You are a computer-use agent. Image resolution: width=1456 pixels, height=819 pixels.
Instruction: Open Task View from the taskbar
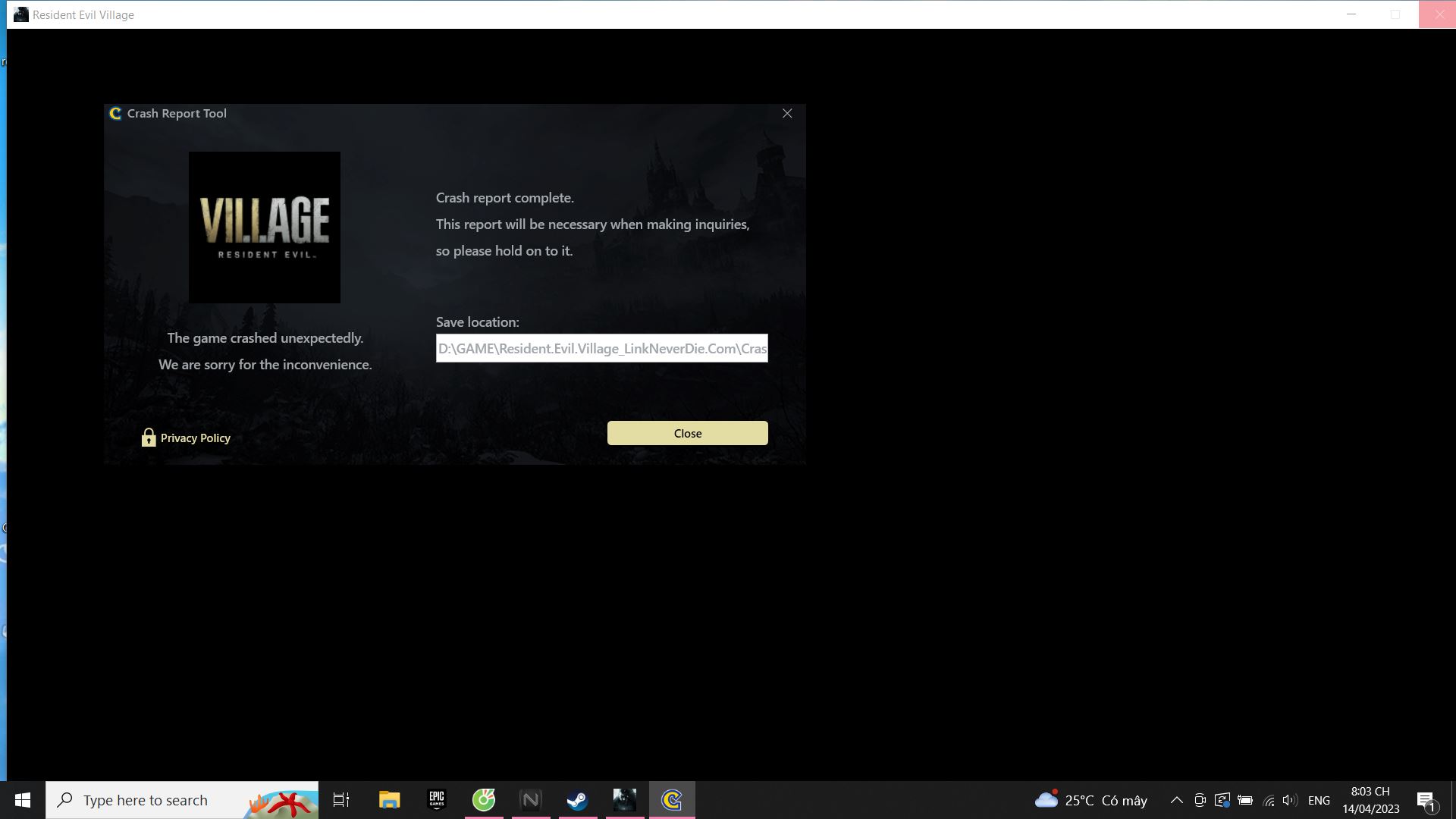tap(341, 800)
